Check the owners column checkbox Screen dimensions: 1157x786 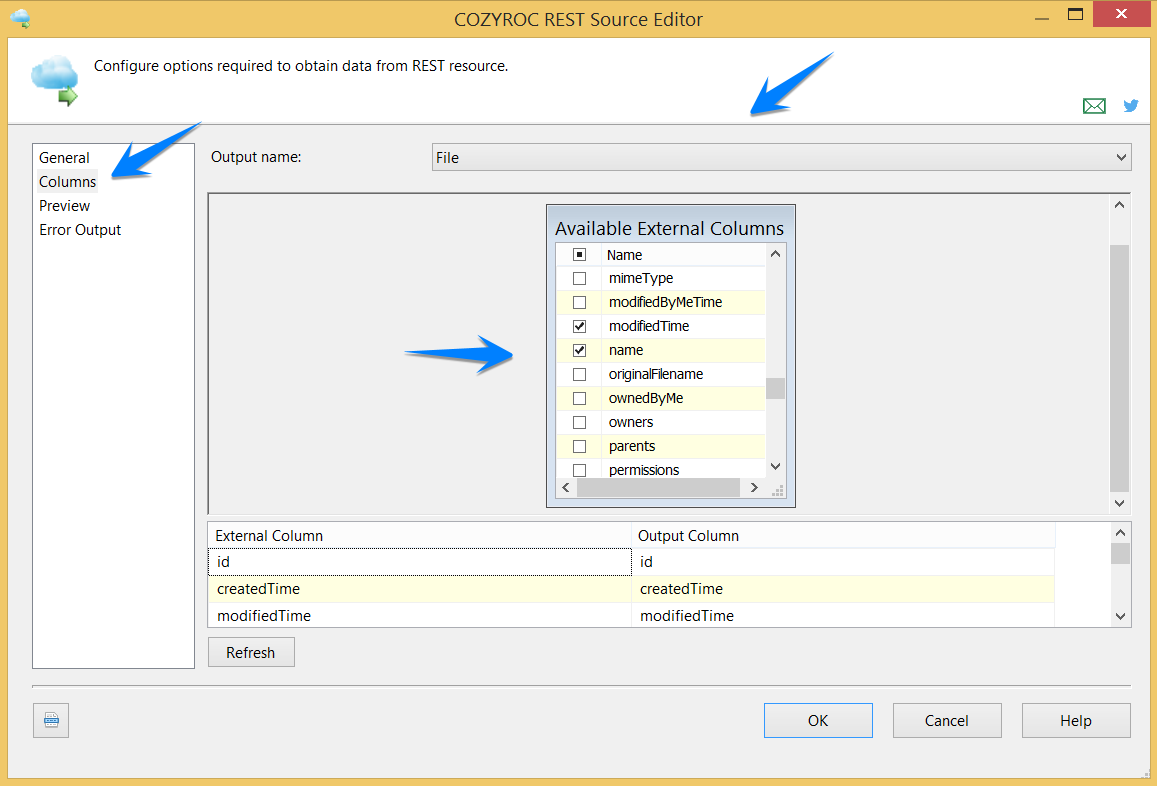coord(579,422)
